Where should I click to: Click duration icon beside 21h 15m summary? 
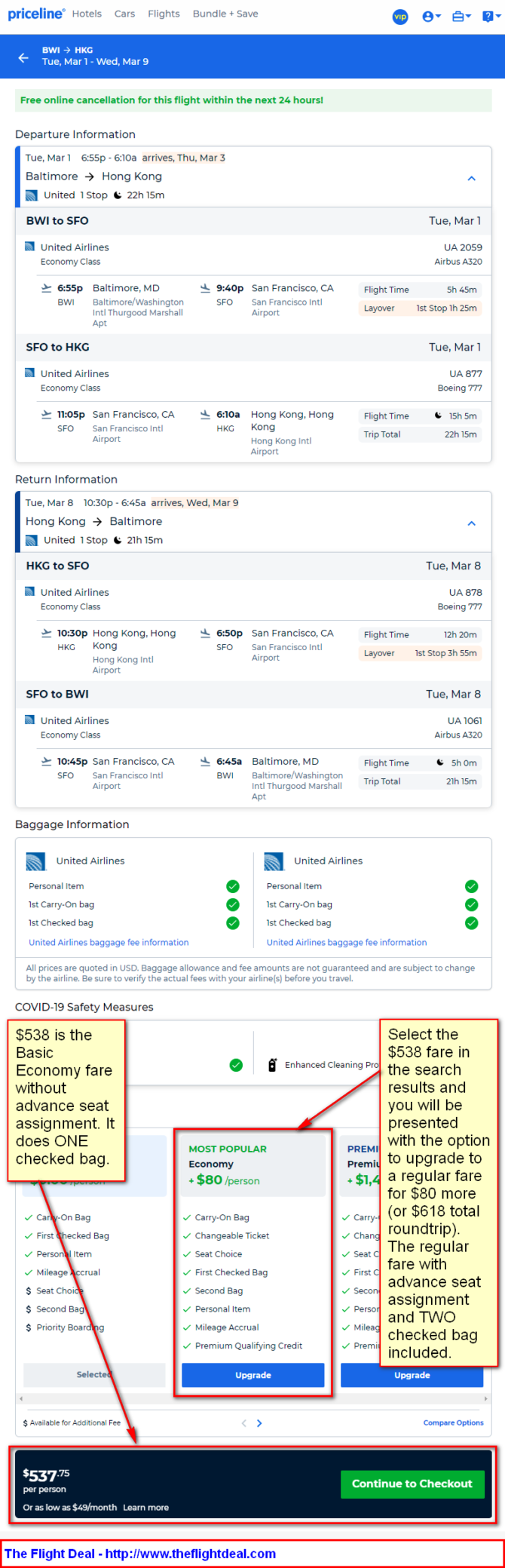tap(118, 540)
